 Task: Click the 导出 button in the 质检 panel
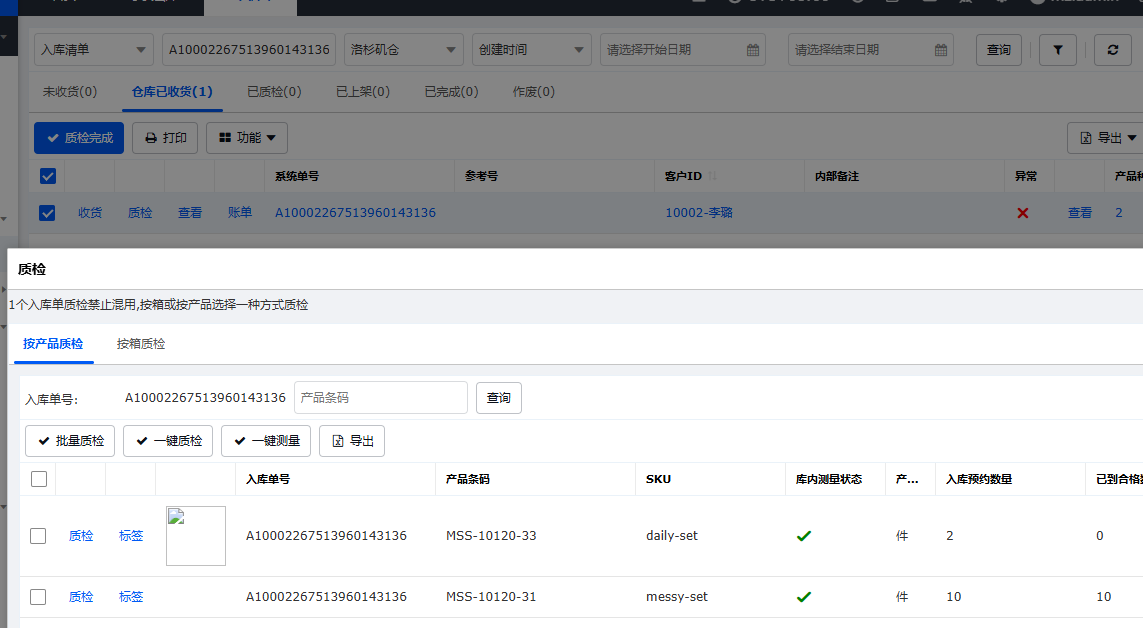[x=352, y=441]
